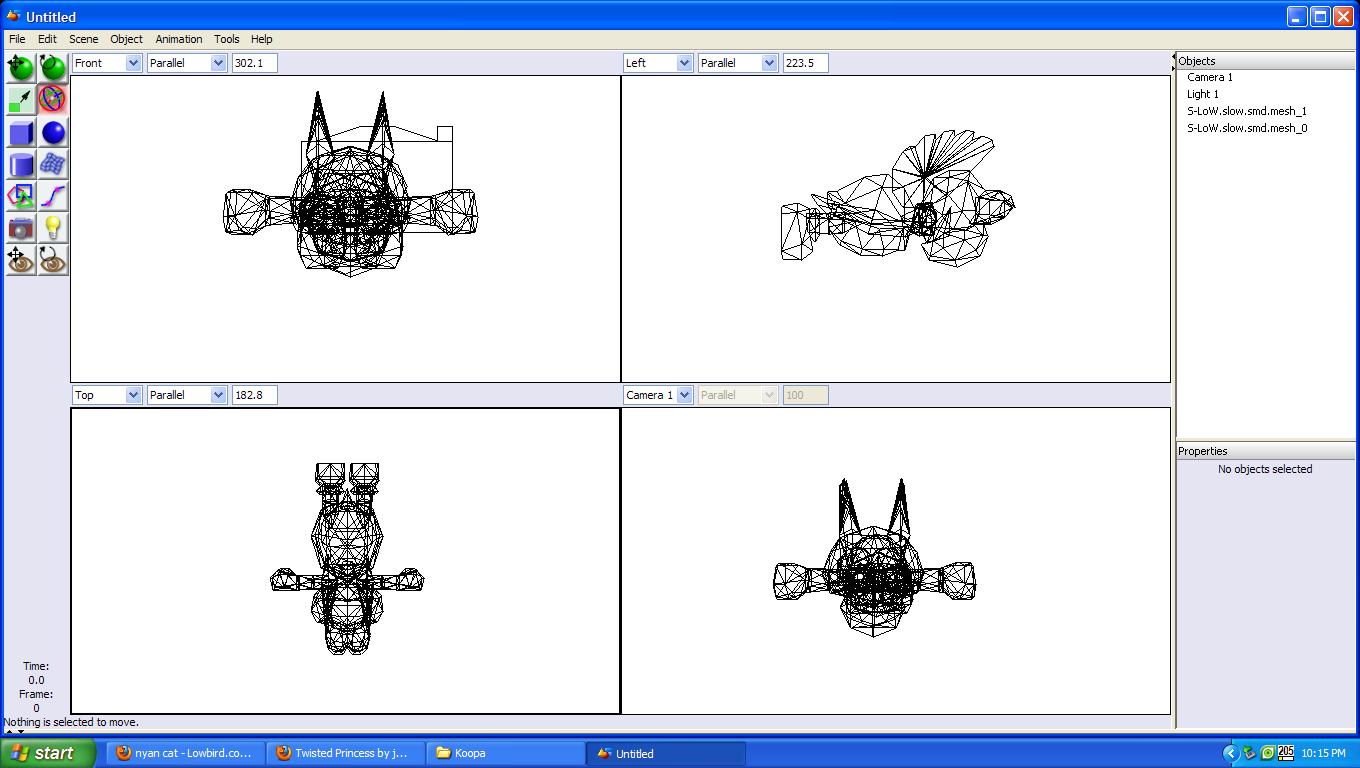Choose the Create Cylinder tool
Image resolution: width=1360 pixels, height=768 pixels.
click(x=21, y=163)
